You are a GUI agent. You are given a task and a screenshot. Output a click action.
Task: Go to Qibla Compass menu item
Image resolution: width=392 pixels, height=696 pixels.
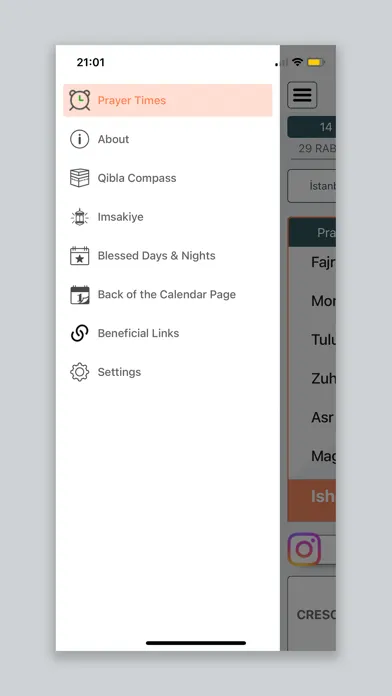(137, 178)
